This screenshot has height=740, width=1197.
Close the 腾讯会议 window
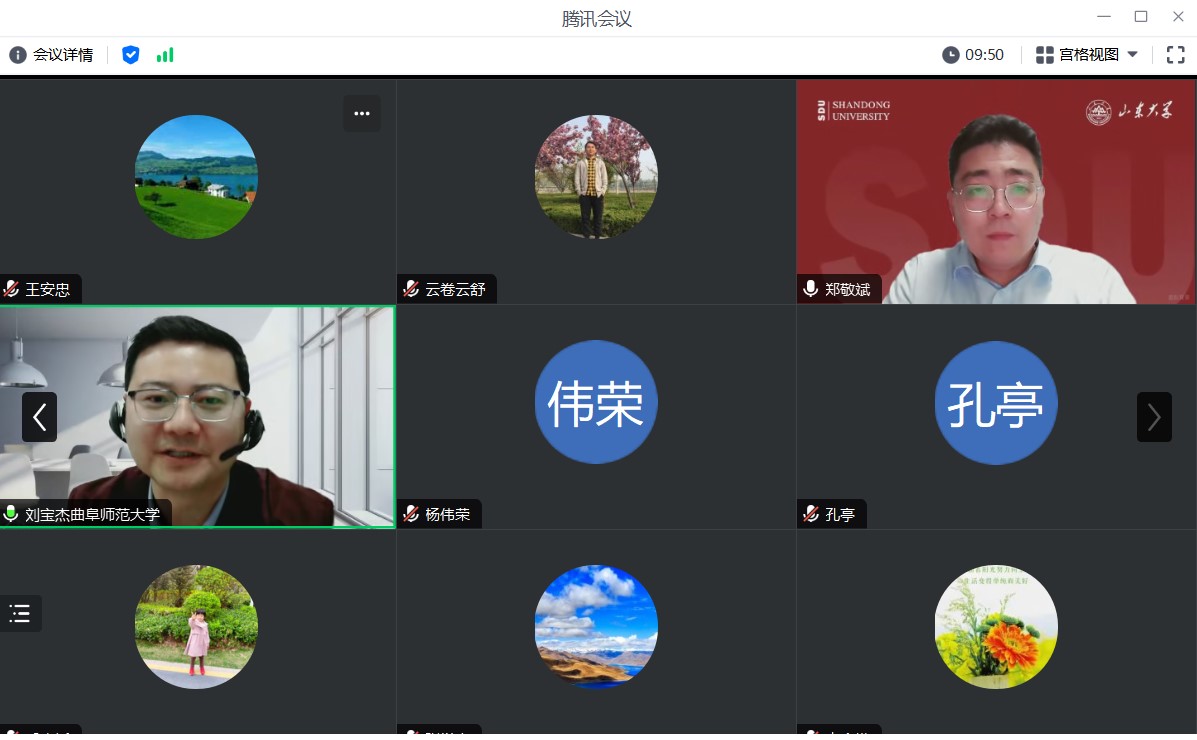coord(1178,17)
